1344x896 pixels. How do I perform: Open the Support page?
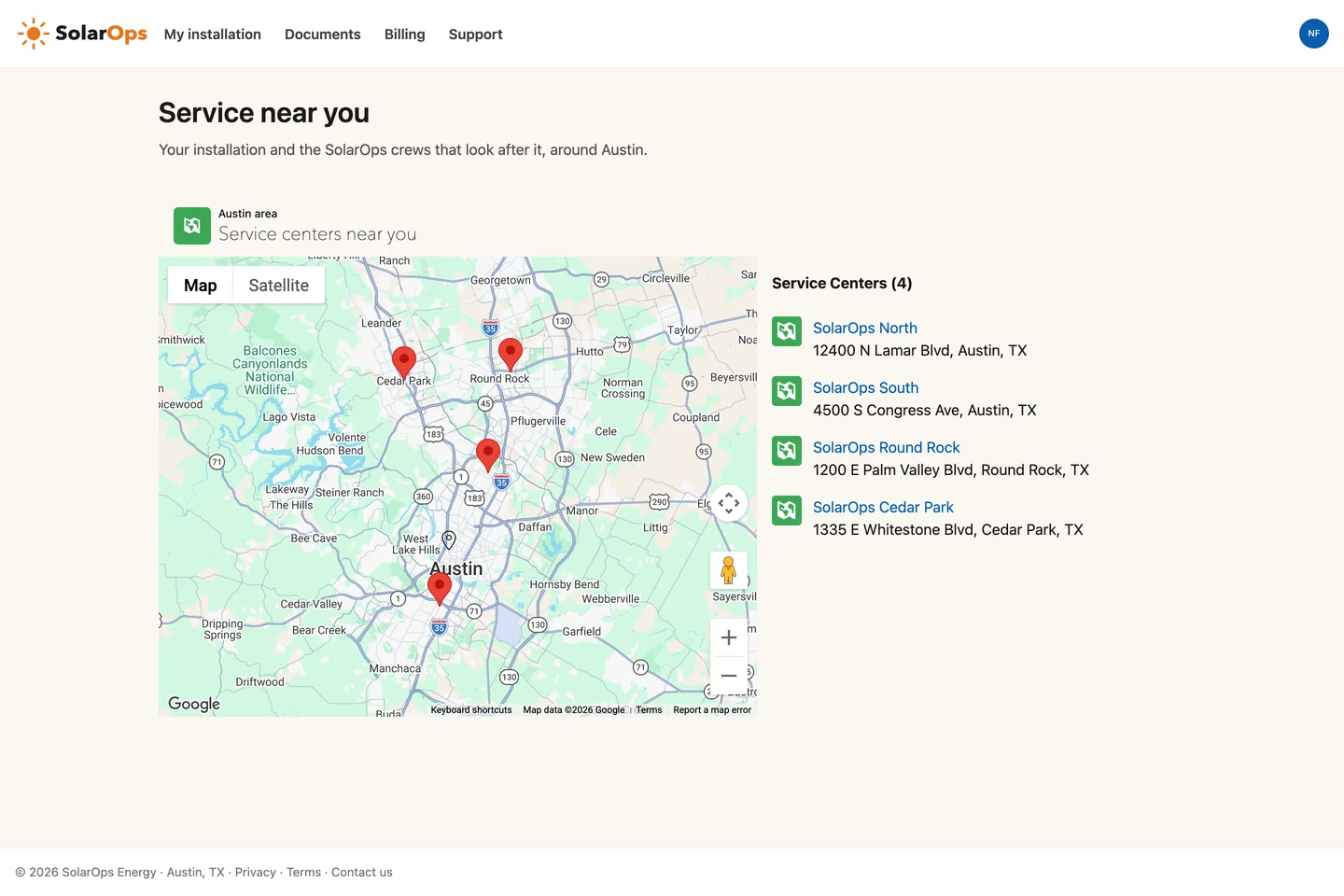[x=476, y=35]
